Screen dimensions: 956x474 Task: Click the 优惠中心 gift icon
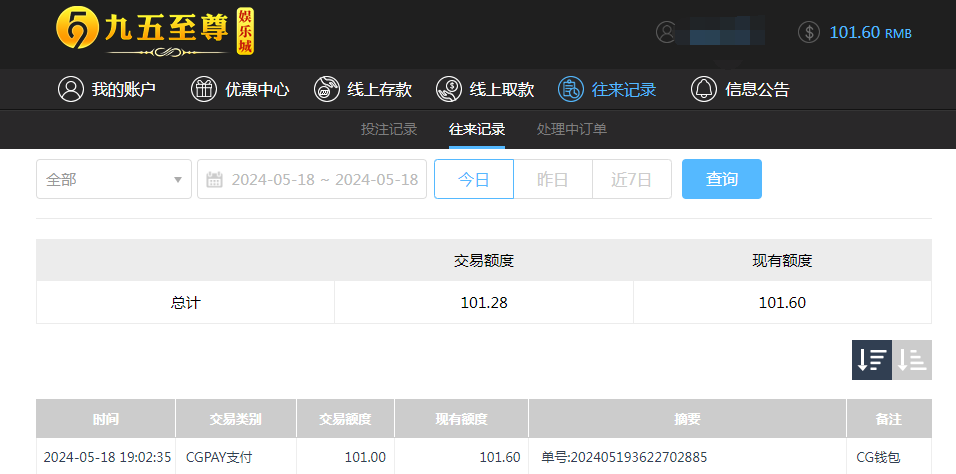click(x=204, y=89)
